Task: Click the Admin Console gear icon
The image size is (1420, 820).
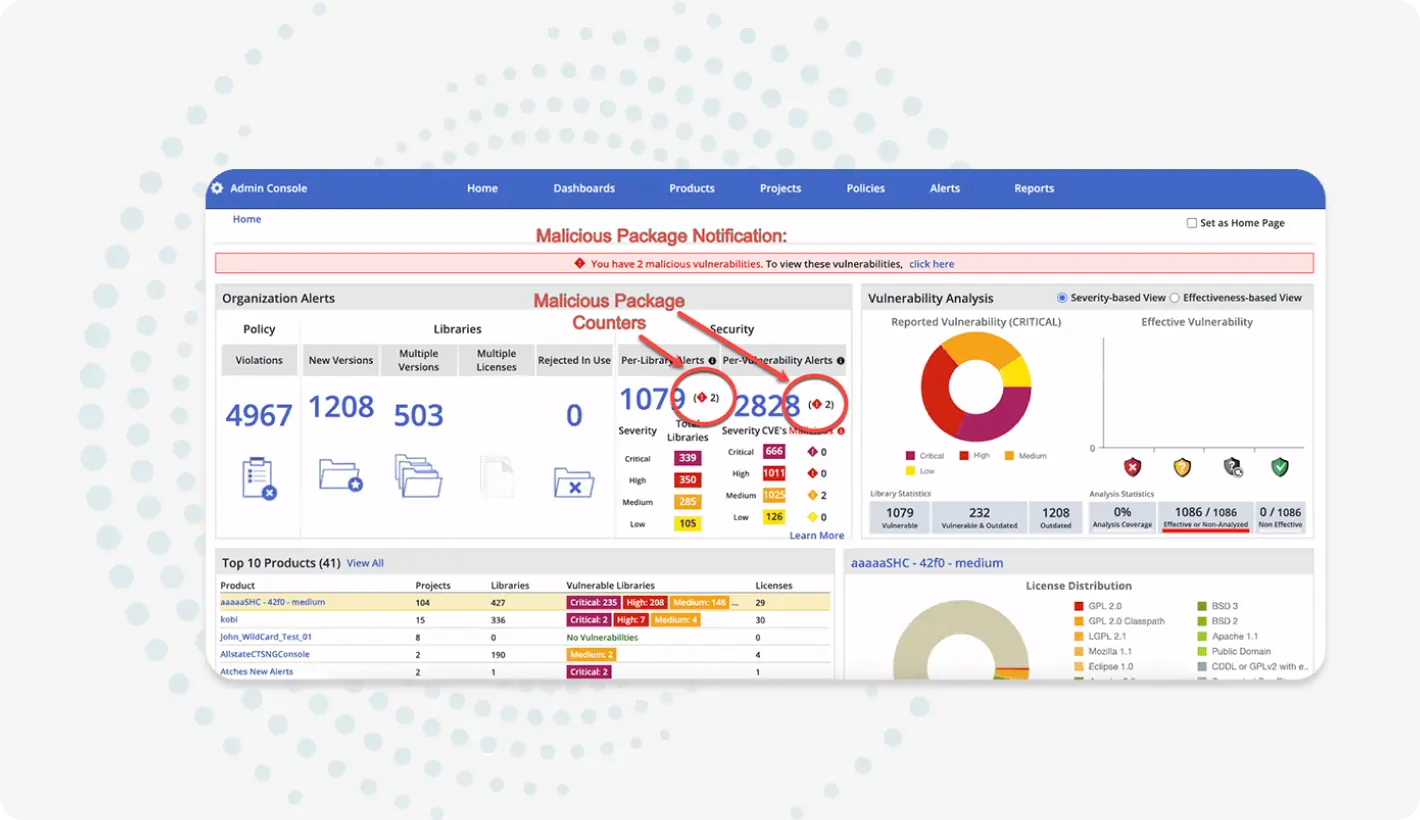Action: tap(217, 188)
